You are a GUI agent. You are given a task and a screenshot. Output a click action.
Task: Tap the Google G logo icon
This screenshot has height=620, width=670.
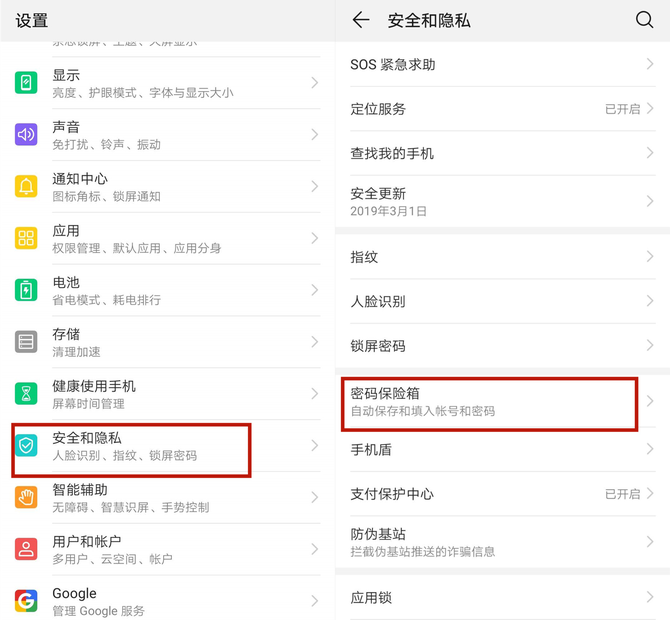tap(26, 601)
